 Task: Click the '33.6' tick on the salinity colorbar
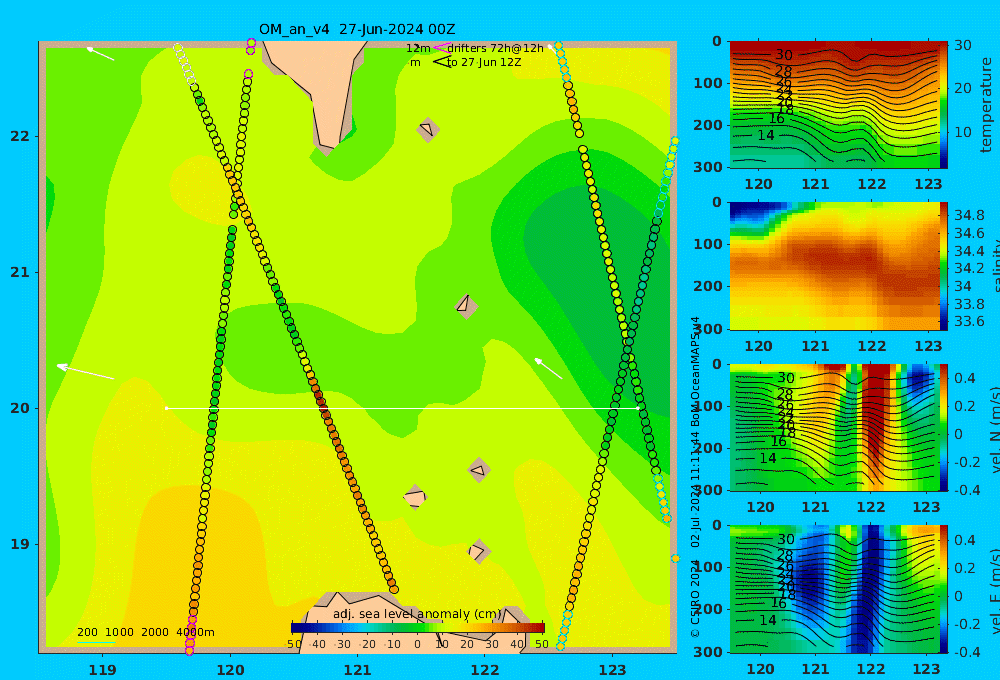tap(969, 321)
